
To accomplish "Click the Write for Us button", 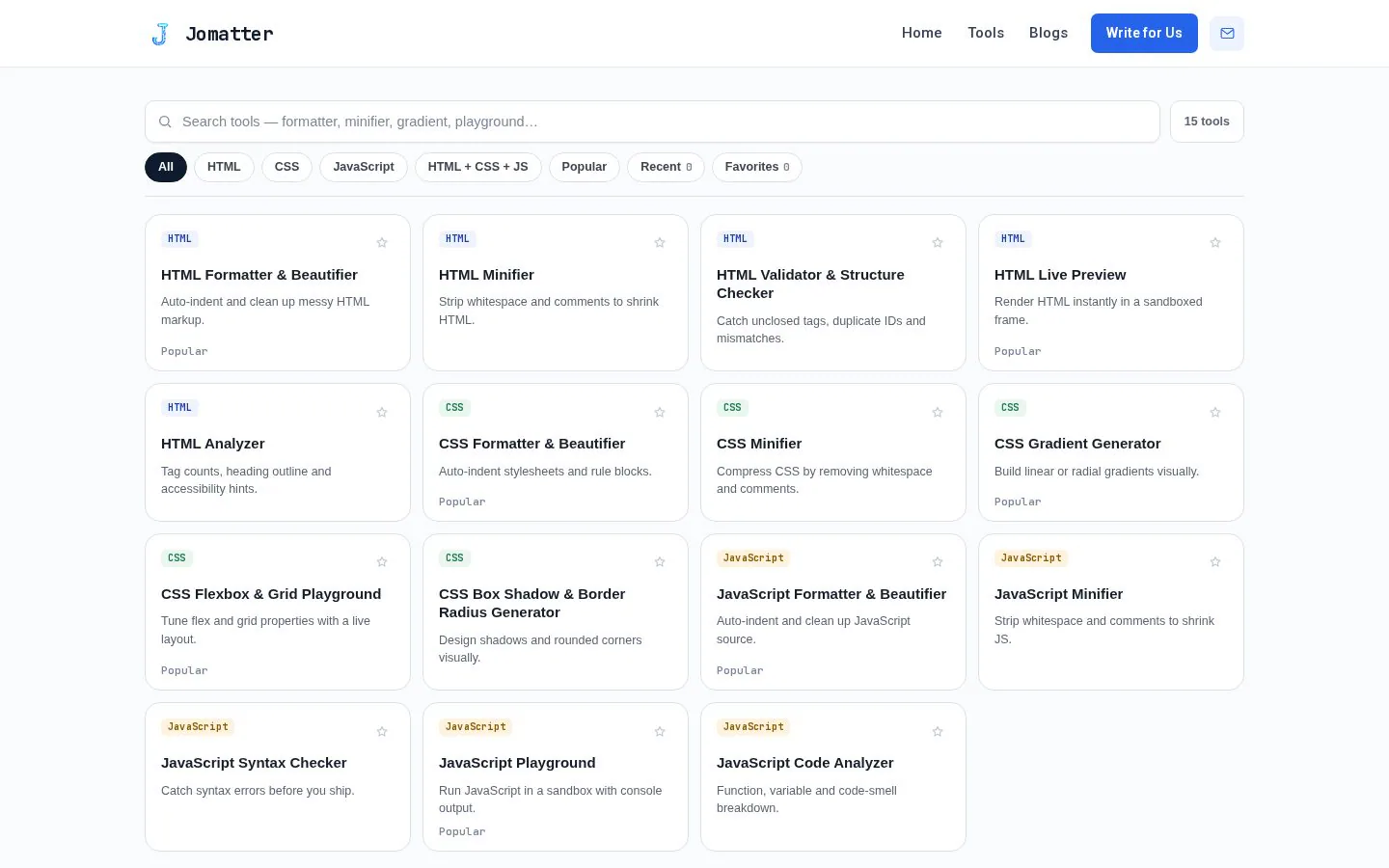I will [x=1144, y=33].
